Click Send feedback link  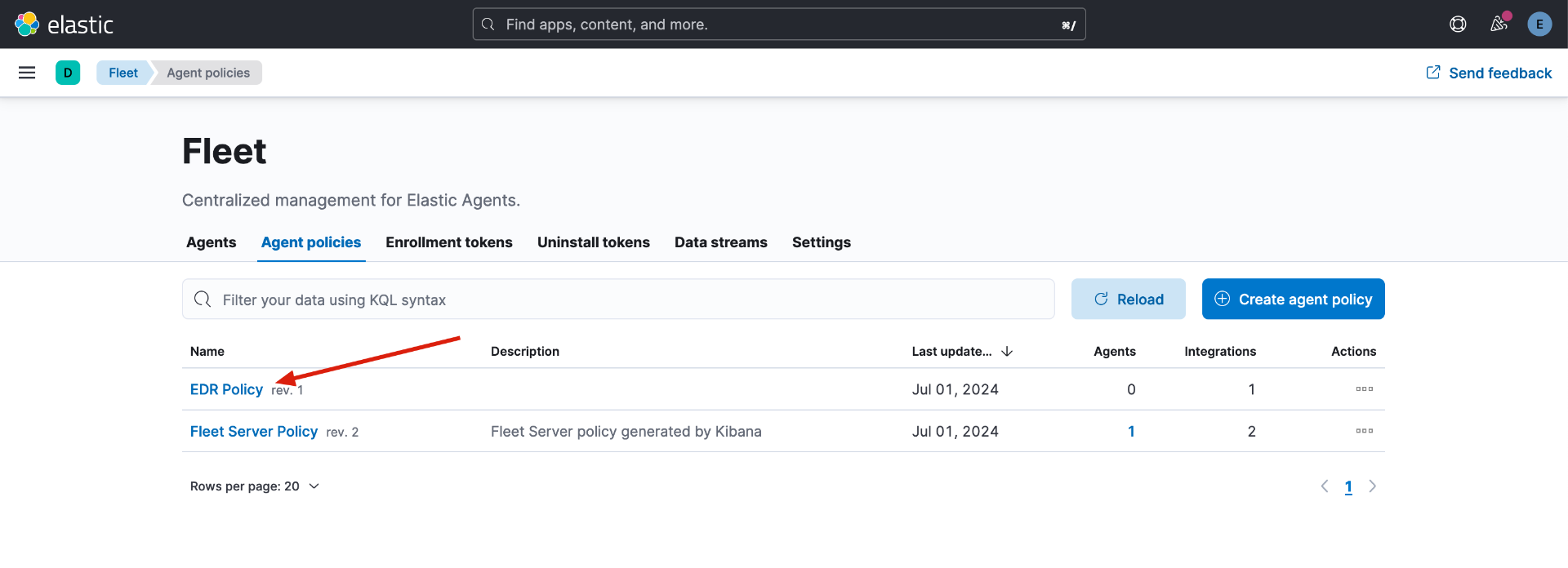click(x=1489, y=73)
